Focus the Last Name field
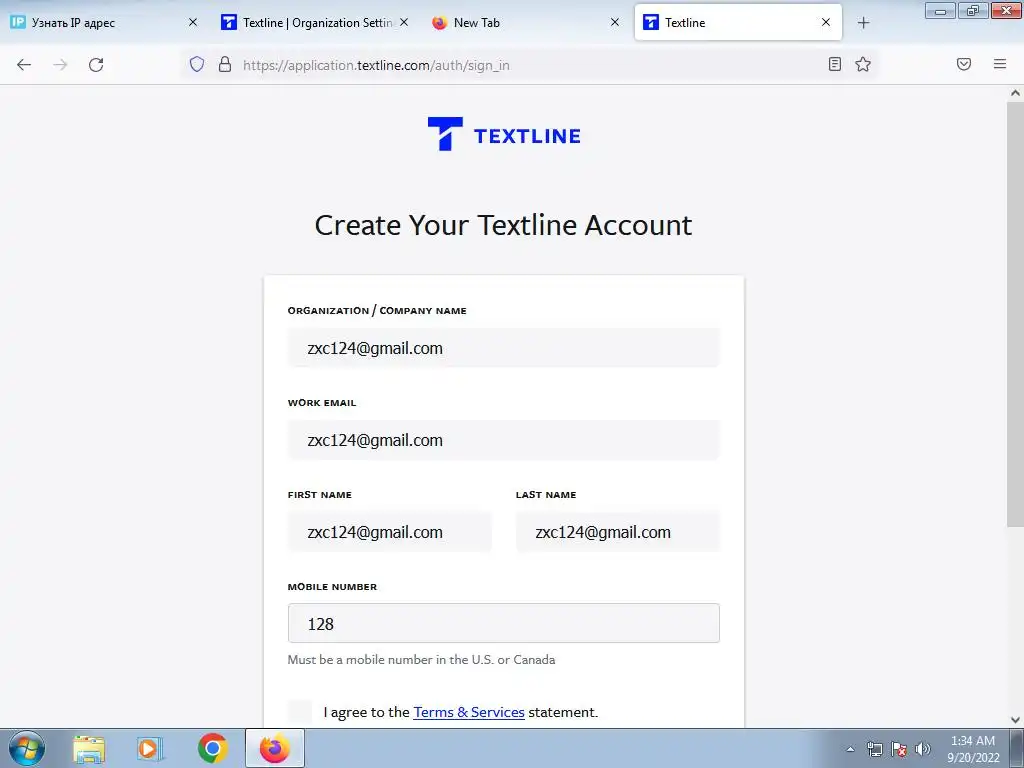The width and height of the screenshot is (1024, 768). (x=618, y=532)
